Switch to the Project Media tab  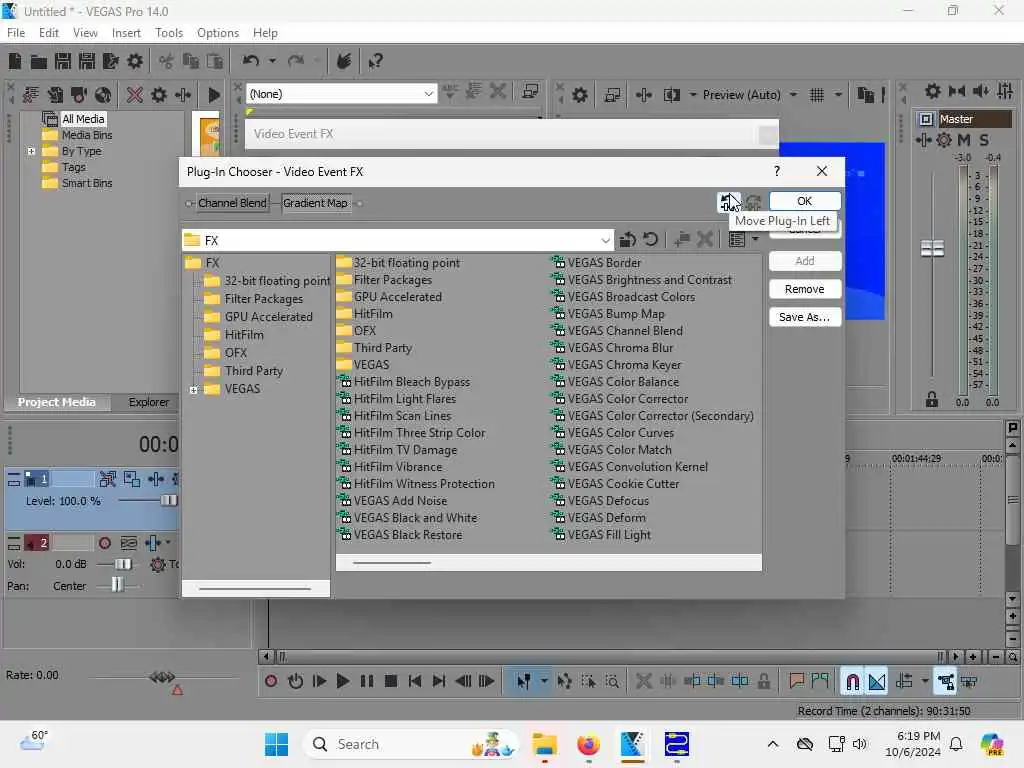(57, 402)
